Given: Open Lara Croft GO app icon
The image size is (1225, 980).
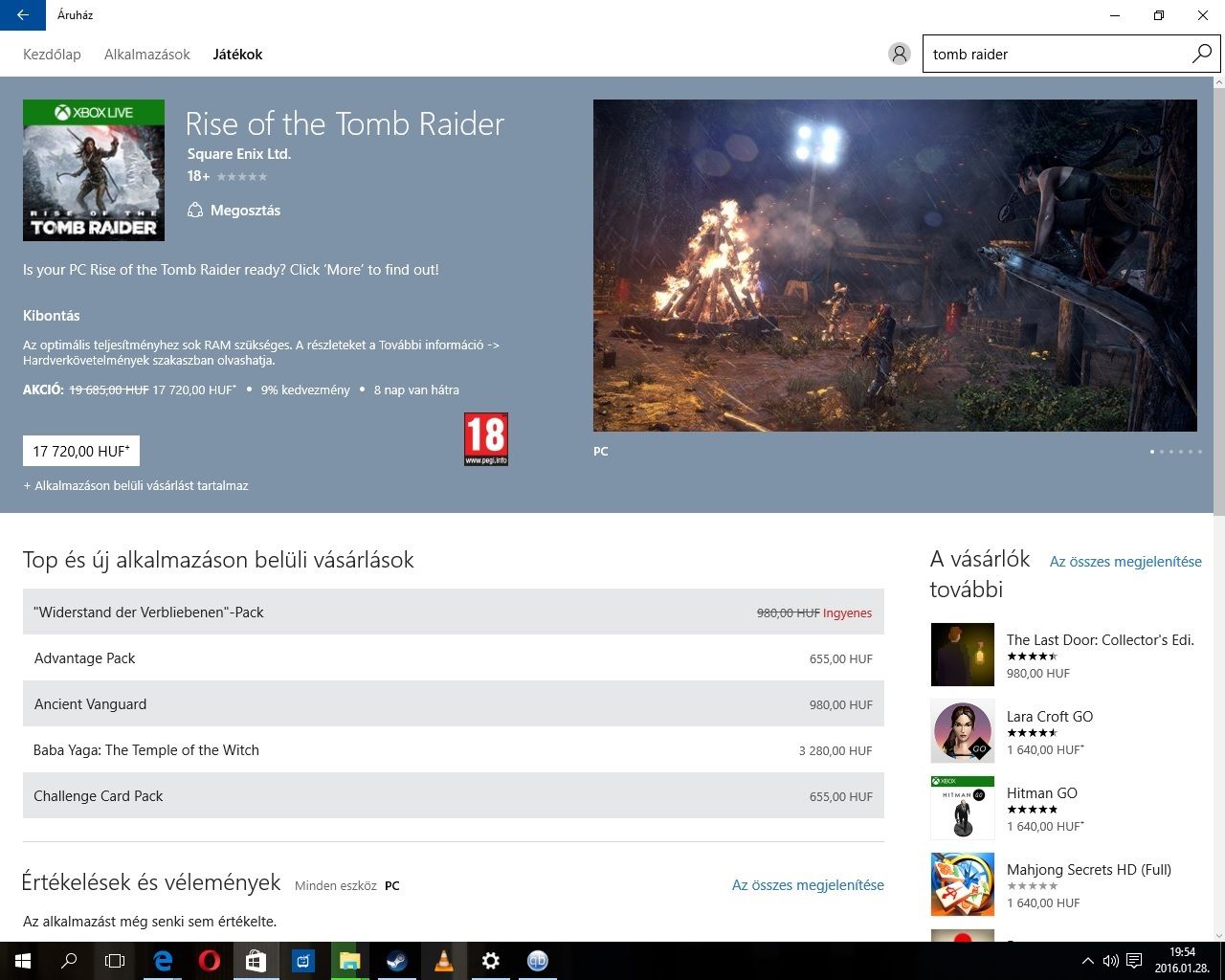Looking at the screenshot, I should tap(963, 731).
